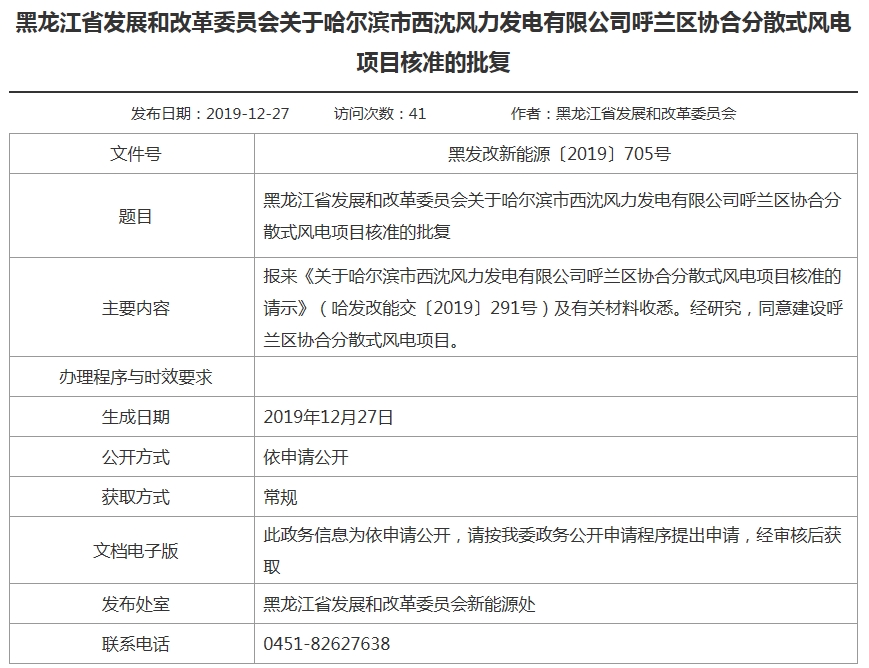Screen dimensions: 869x668
Task: Click the page title heading text
Action: point(433,43)
